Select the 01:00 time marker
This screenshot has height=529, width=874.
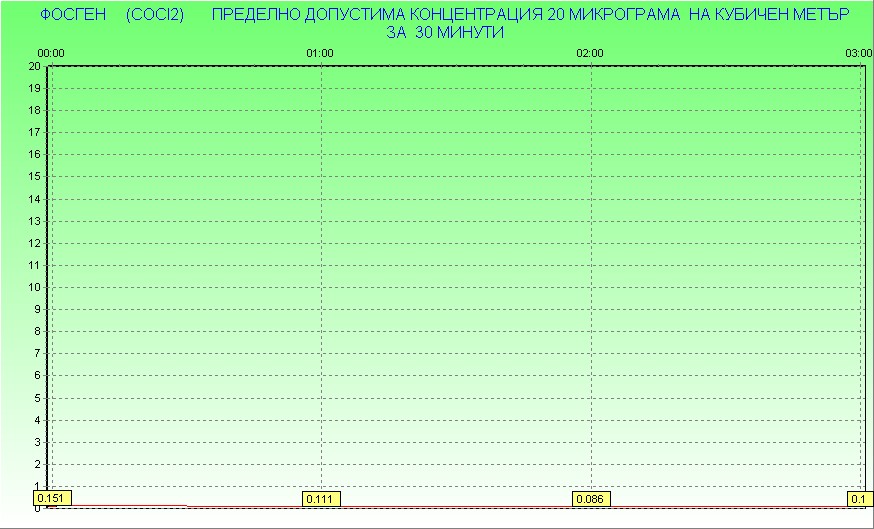320,53
